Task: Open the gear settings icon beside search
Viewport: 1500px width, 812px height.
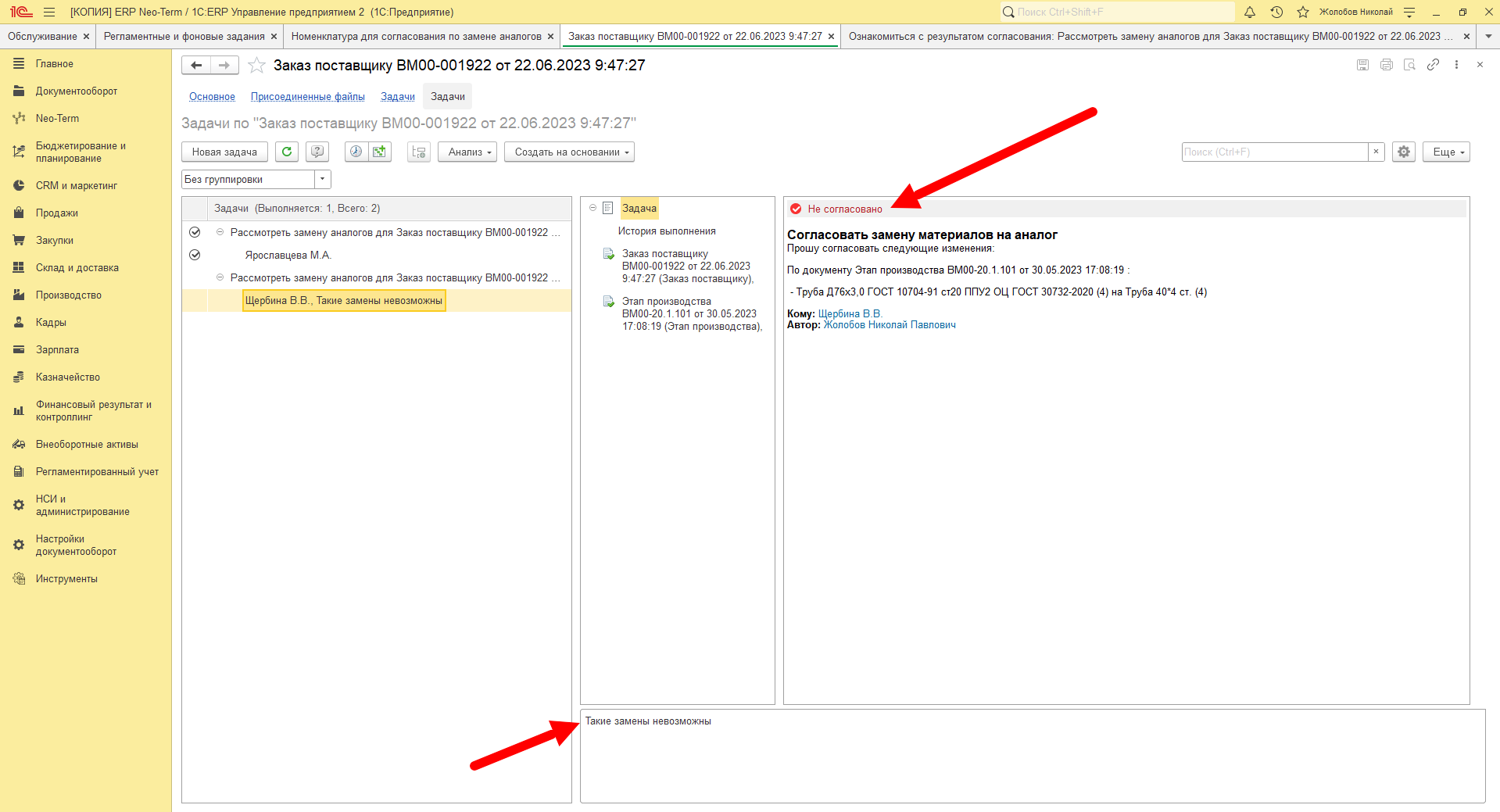Action: click(1404, 152)
